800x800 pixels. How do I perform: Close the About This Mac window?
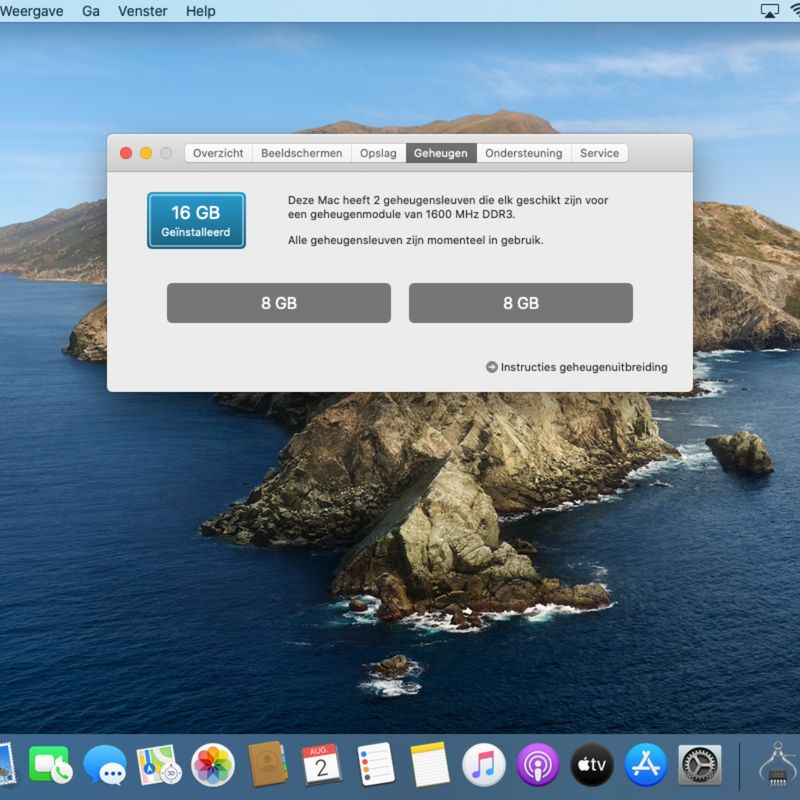(x=126, y=153)
